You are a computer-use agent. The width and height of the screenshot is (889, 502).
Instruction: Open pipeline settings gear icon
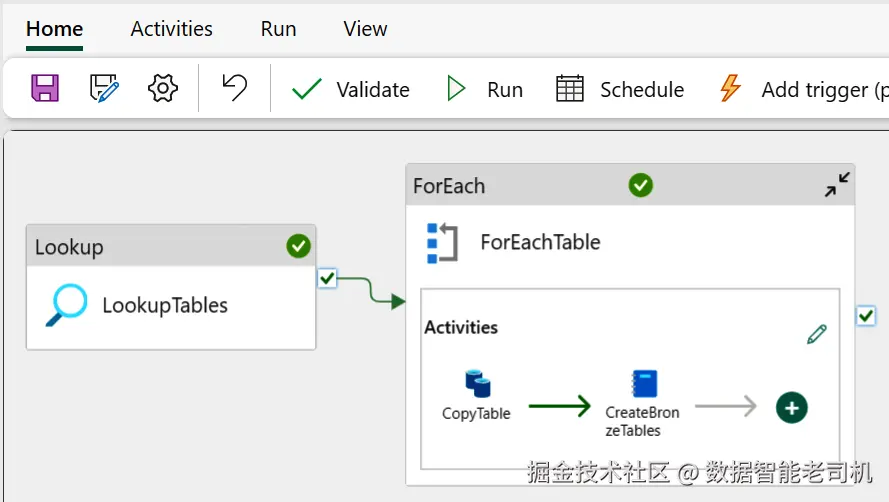pos(162,89)
